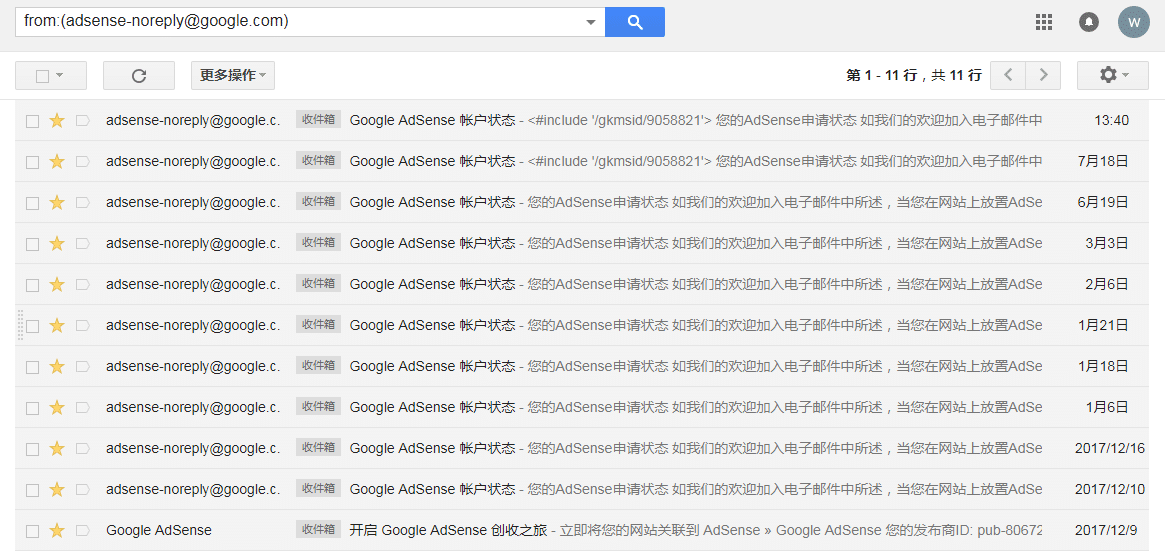The image size is (1165, 554).
Task: Click the 收件箱 label on the 2017/12/9 email
Action: coord(318,529)
